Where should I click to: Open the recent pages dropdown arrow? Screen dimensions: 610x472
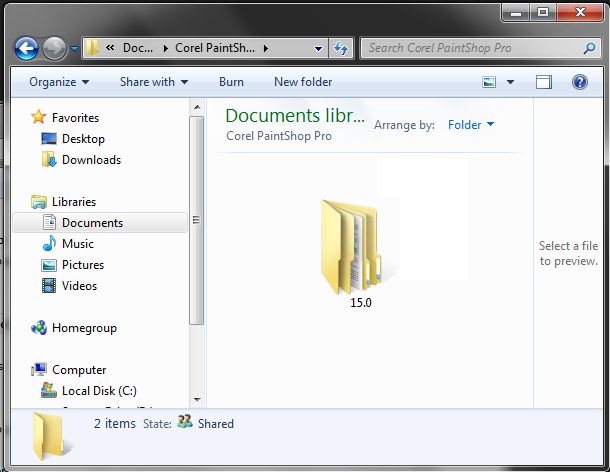click(74, 49)
